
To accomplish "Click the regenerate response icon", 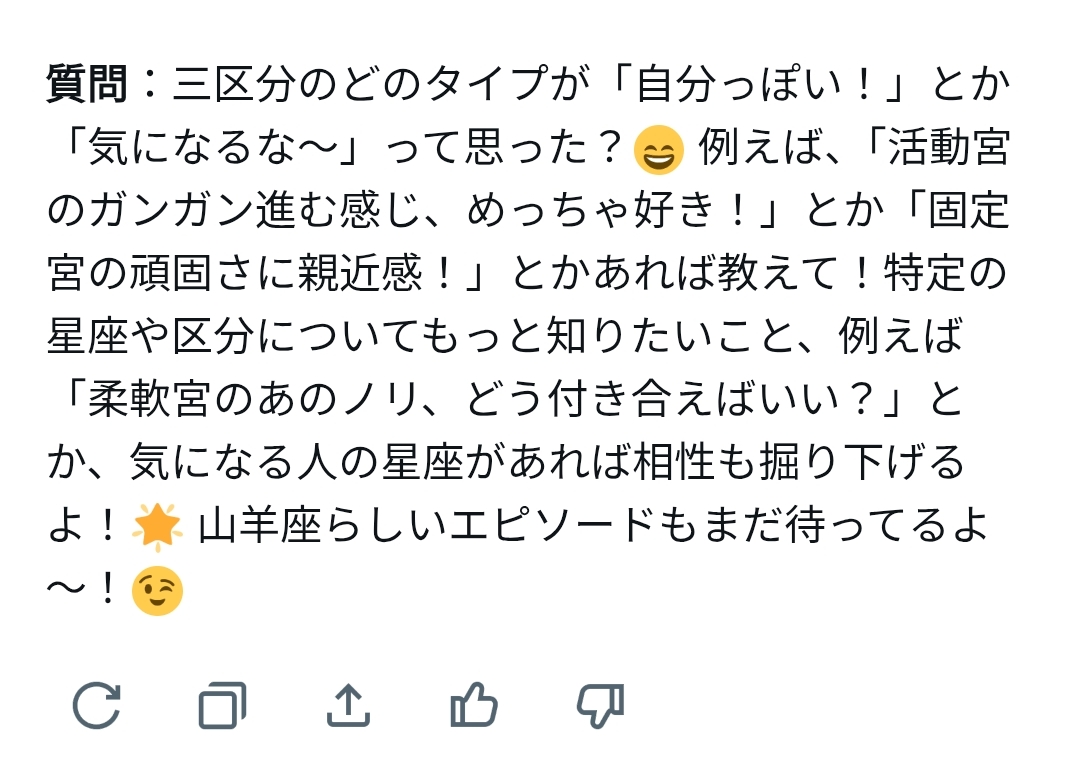I will pyautogui.click(x=97, y=706).
